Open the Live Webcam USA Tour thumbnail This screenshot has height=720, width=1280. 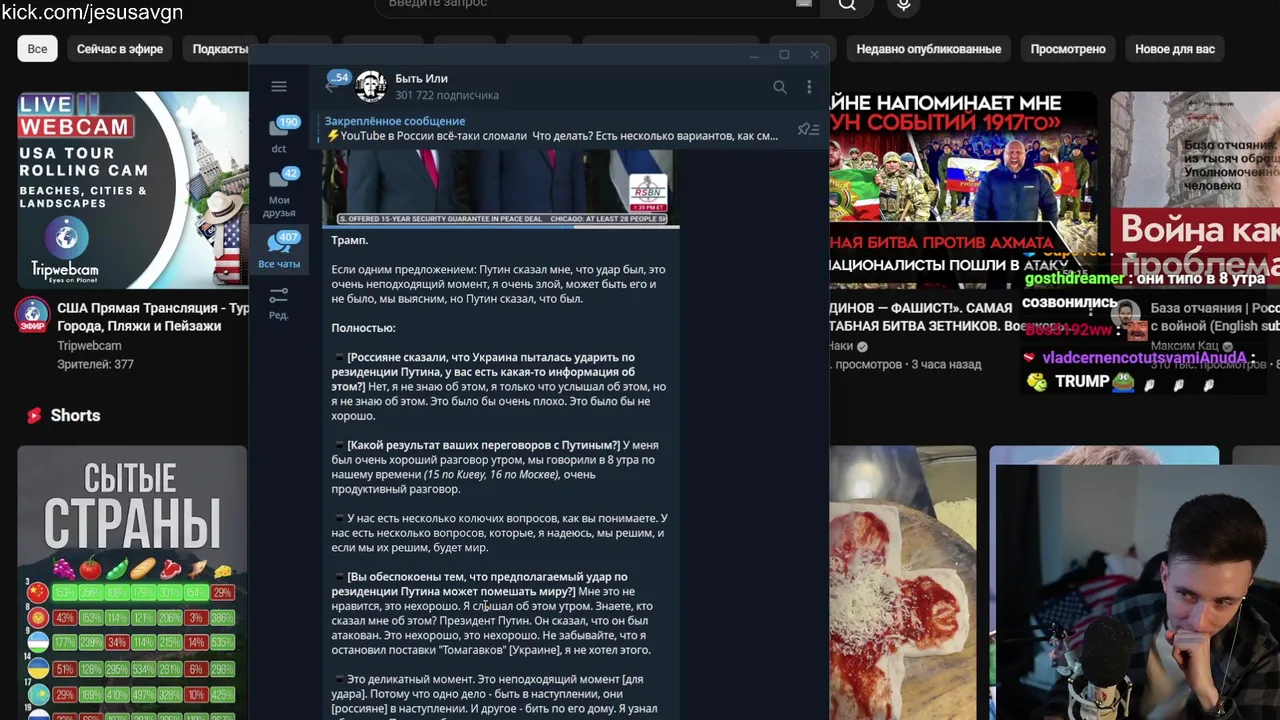pos(133,190)
